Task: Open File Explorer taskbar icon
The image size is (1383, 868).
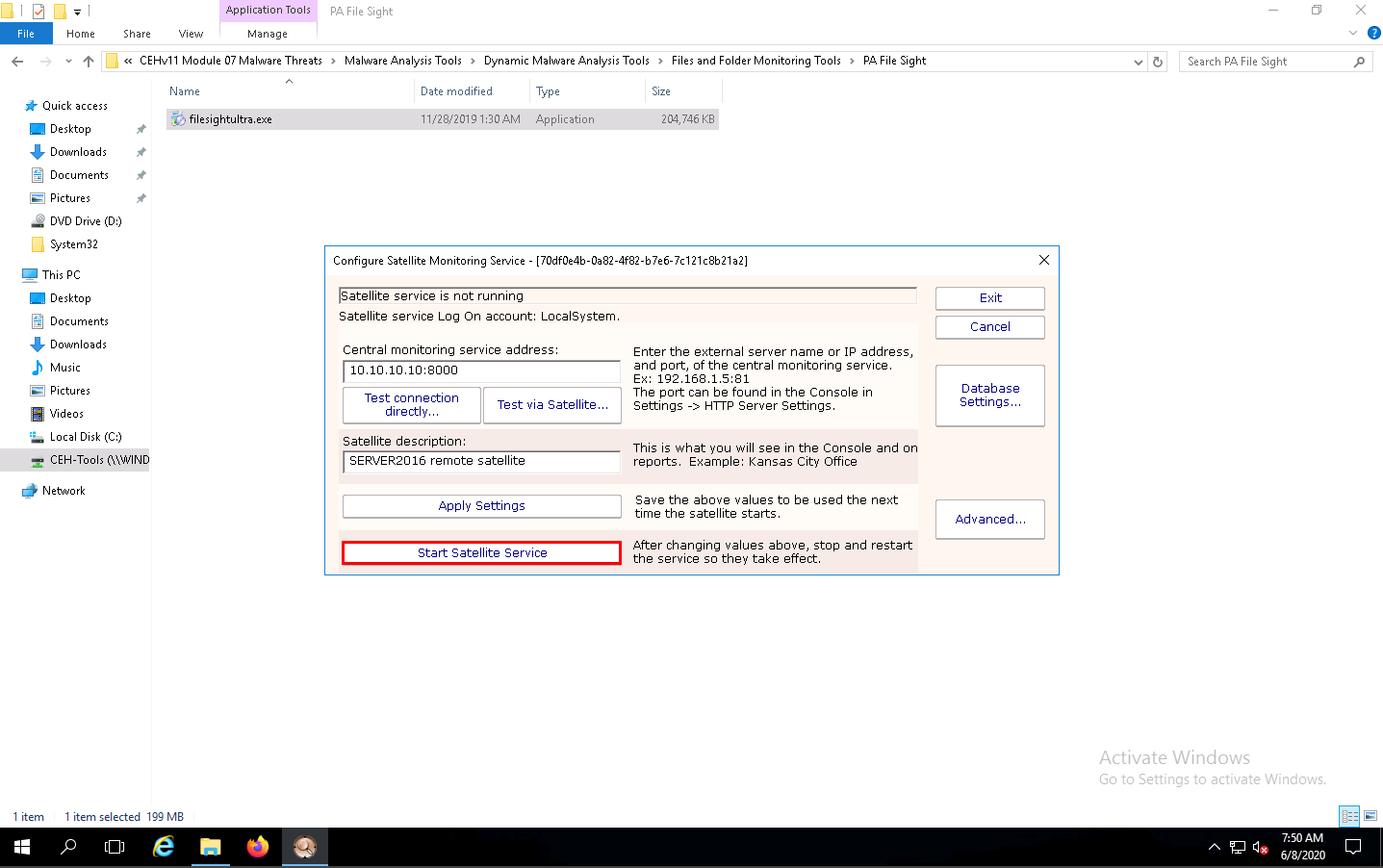Action: click(x=211, y=847)
